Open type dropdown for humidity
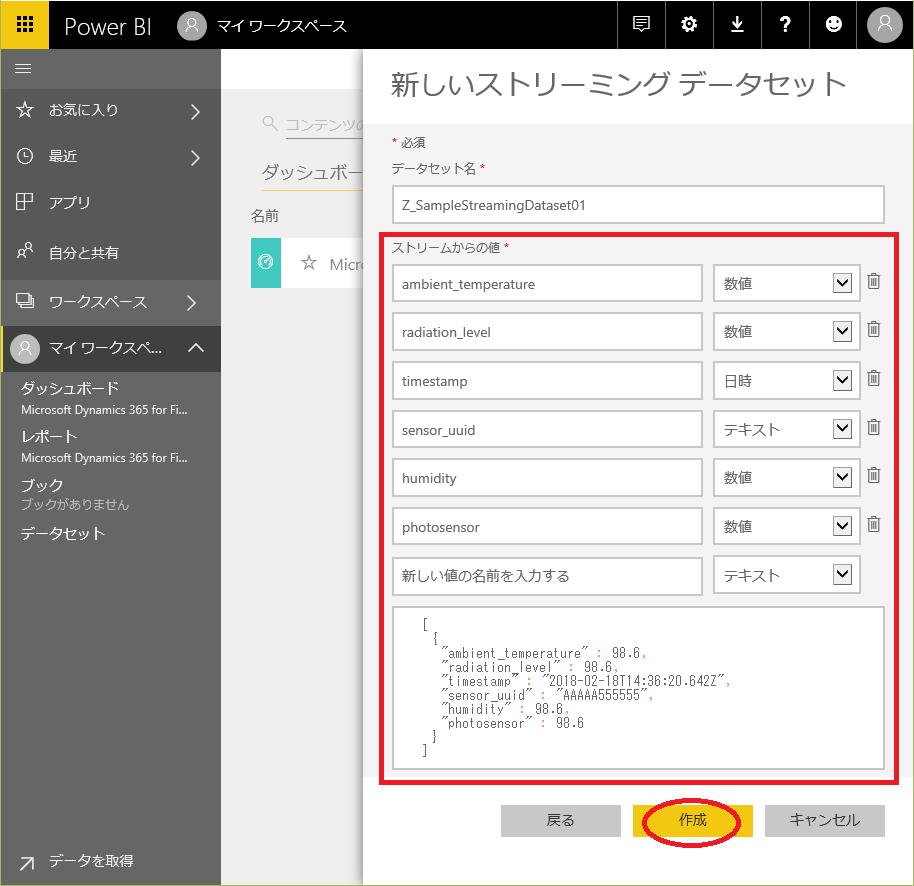914x886 pixels. pyautogui.click(x=786, y=477)
